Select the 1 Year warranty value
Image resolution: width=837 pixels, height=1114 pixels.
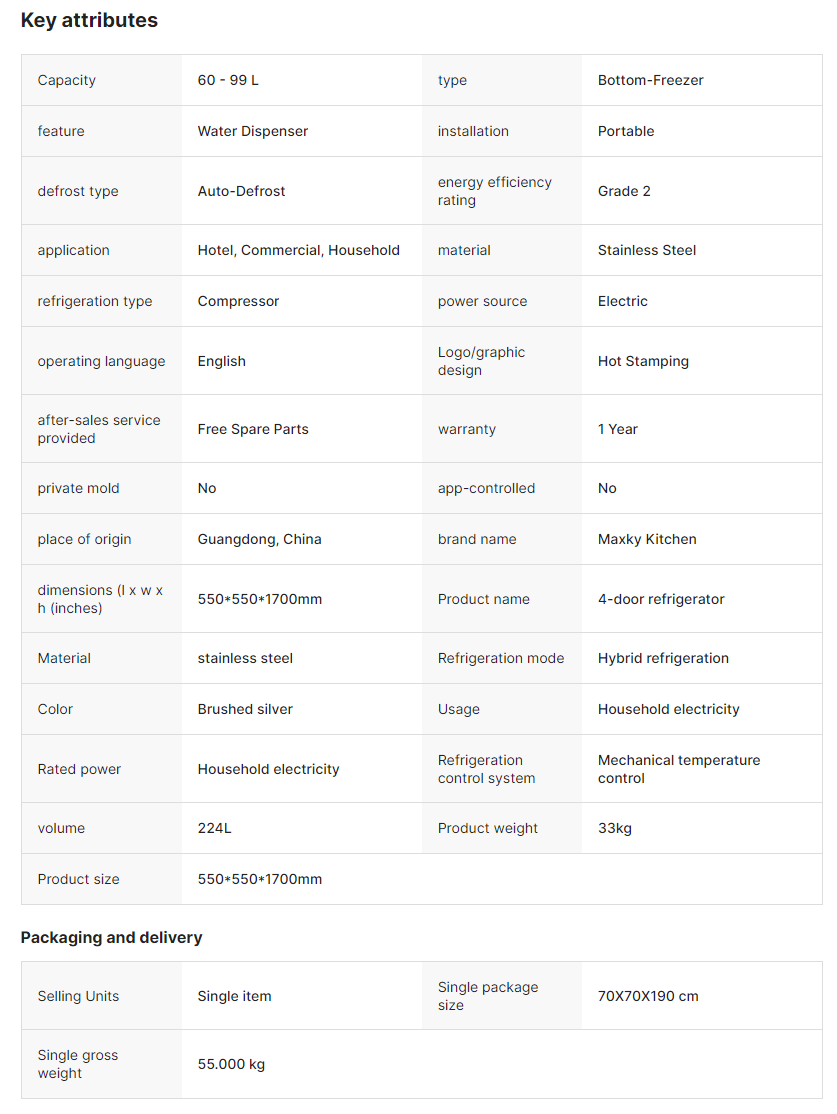pyautogui.click(x=617, y=429)
